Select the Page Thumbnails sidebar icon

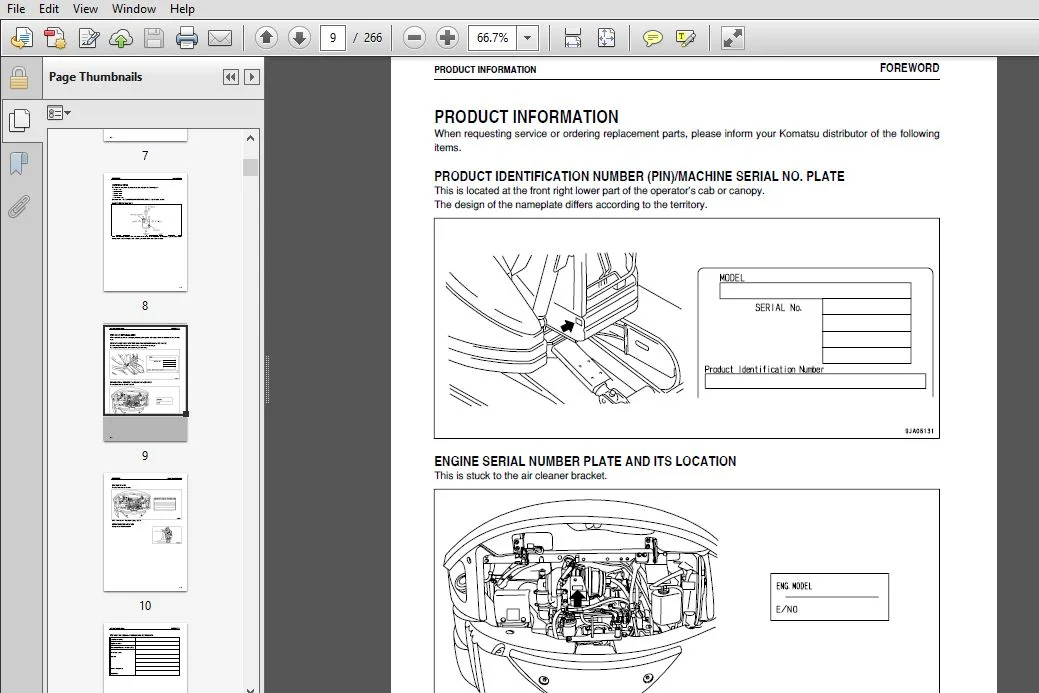(x=19, y=120)
